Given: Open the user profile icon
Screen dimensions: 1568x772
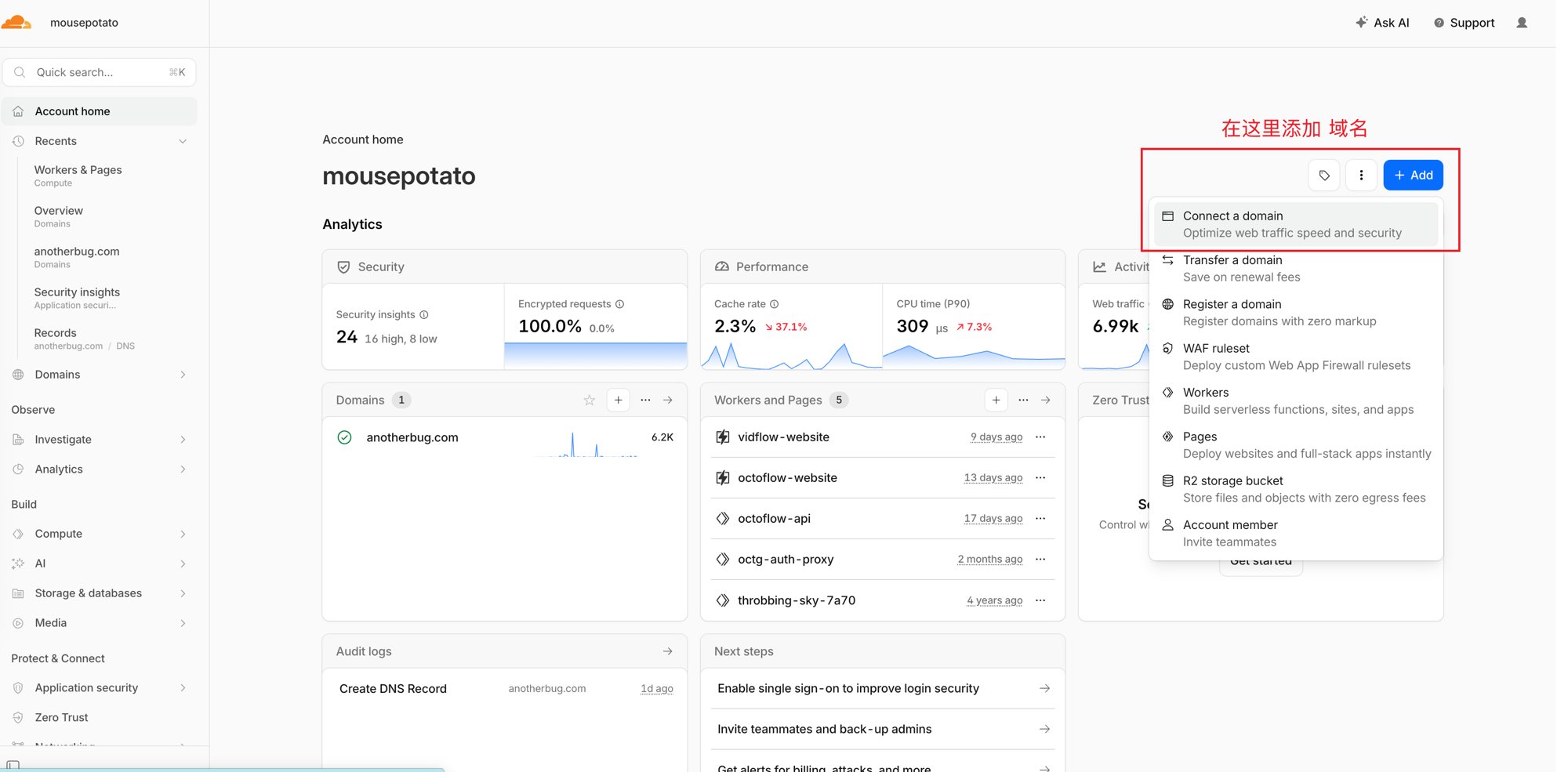Looking at the screenshot, I should pyautogui.click(x=1522, y=23).
